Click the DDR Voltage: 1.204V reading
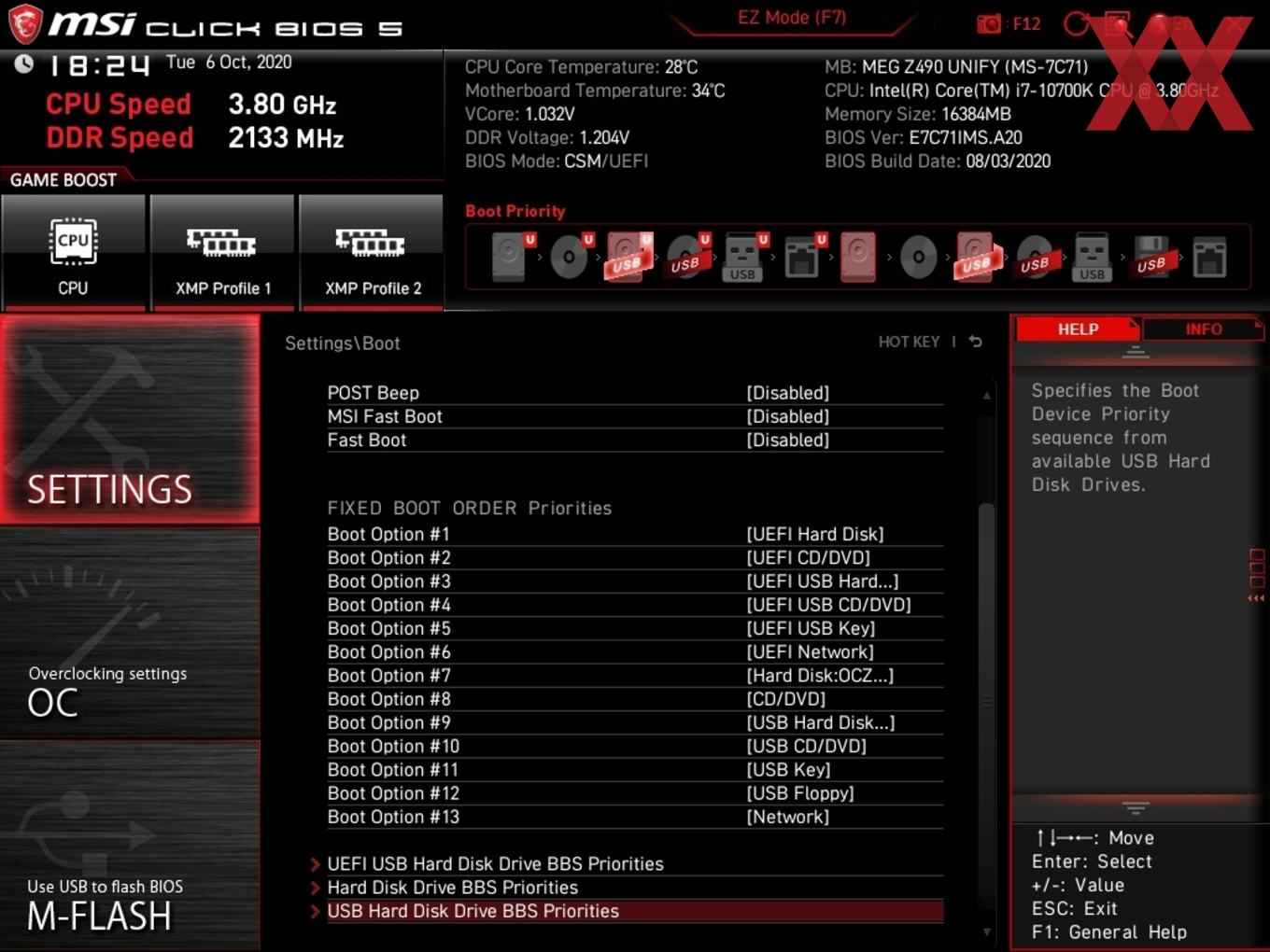This screenshot has width=1270, height=952. pyautogui.click(x=547, y=137)
